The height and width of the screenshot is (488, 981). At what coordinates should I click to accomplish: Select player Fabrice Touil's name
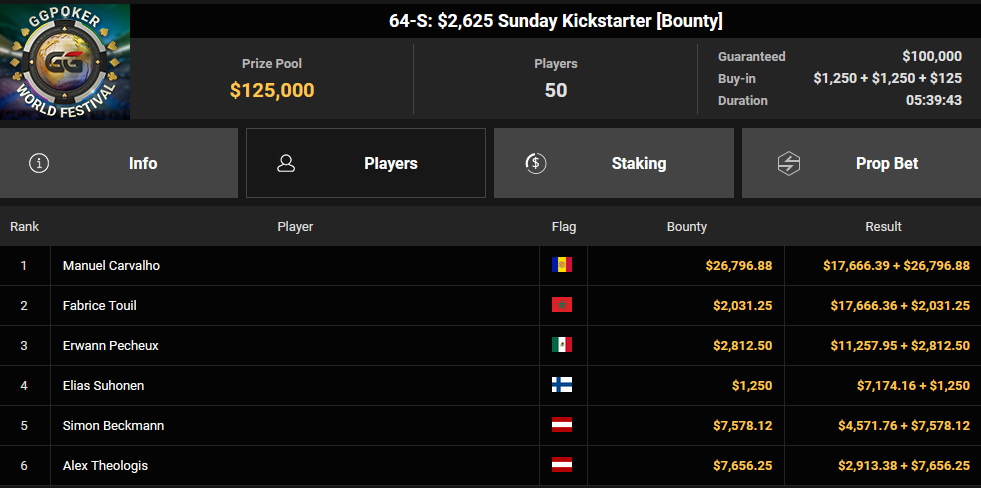99,306
